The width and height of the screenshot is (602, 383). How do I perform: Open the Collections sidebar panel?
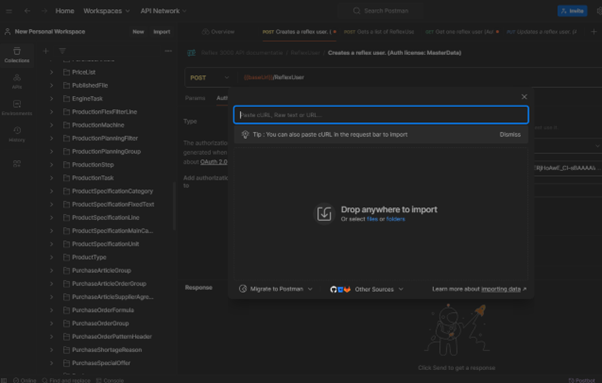[x=17, y=55]
